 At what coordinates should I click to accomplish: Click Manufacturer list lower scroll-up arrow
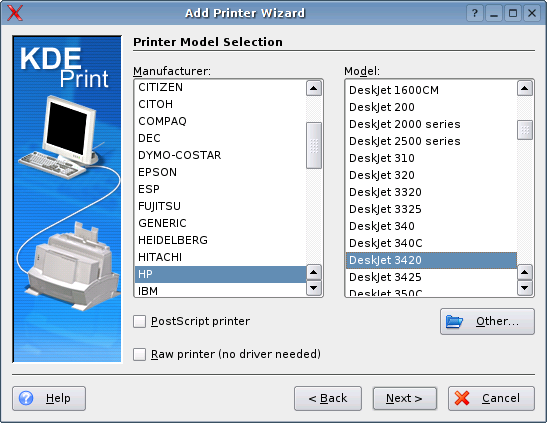314,272
